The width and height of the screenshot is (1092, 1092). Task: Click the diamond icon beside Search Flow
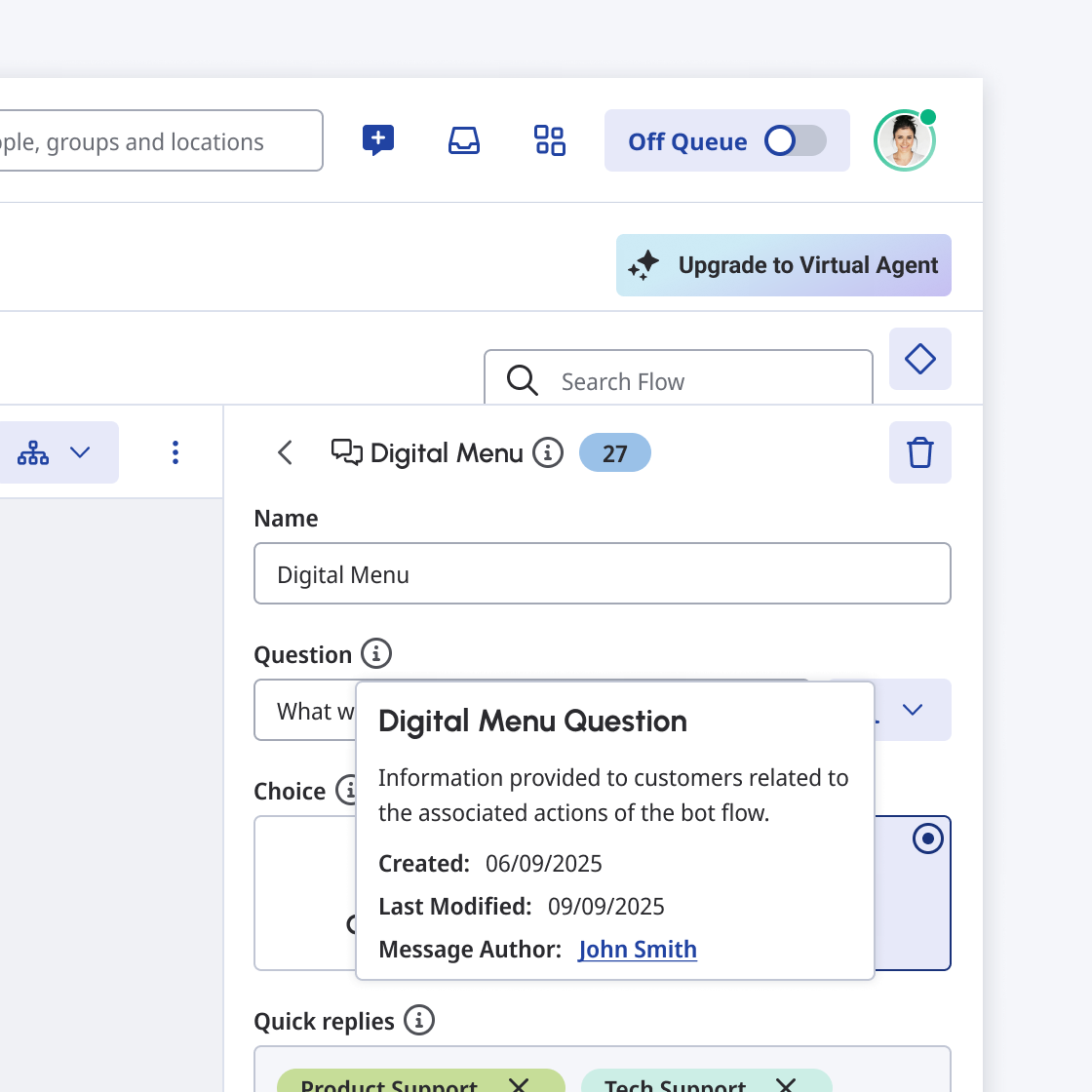pyautogui.click(x=919, y=359)
